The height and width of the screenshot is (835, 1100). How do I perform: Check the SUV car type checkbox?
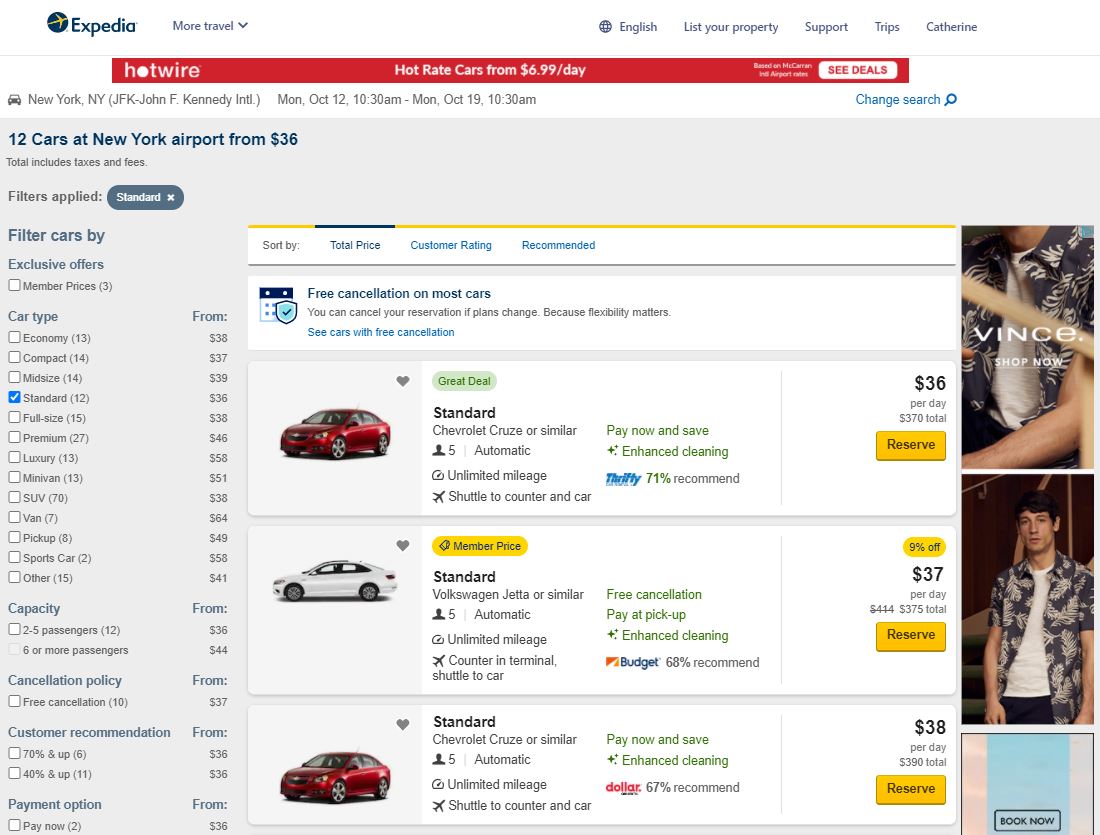pos(14,497)
